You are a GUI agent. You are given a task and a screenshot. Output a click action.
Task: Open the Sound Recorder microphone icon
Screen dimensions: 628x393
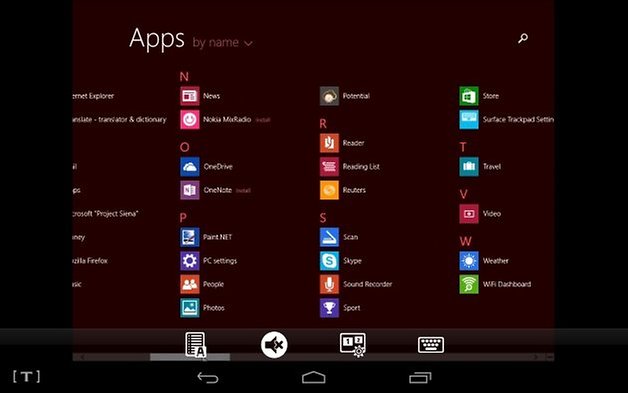click(329, 284)
